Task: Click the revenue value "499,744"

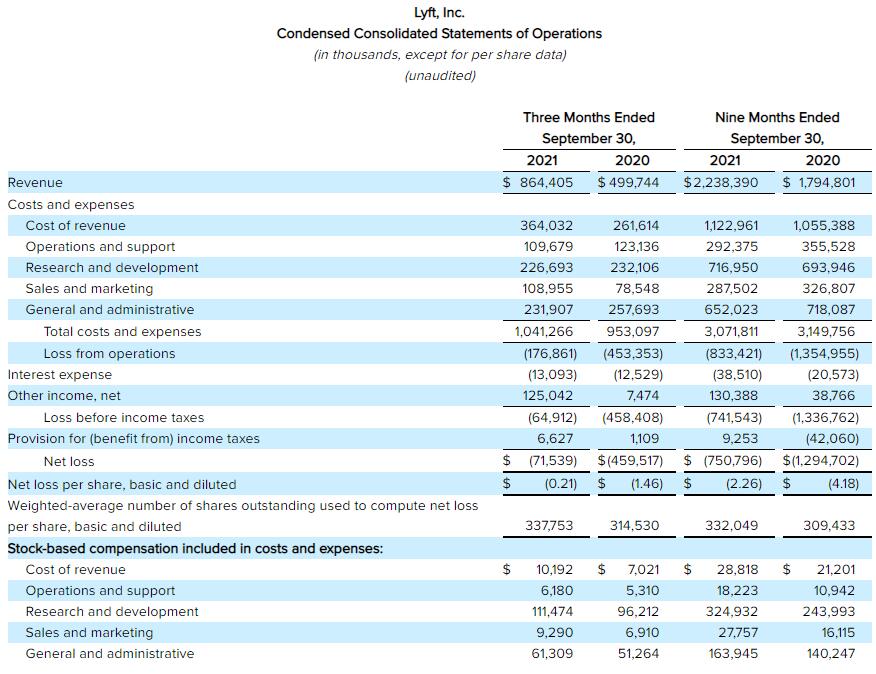Action: (x=634, y=183)
